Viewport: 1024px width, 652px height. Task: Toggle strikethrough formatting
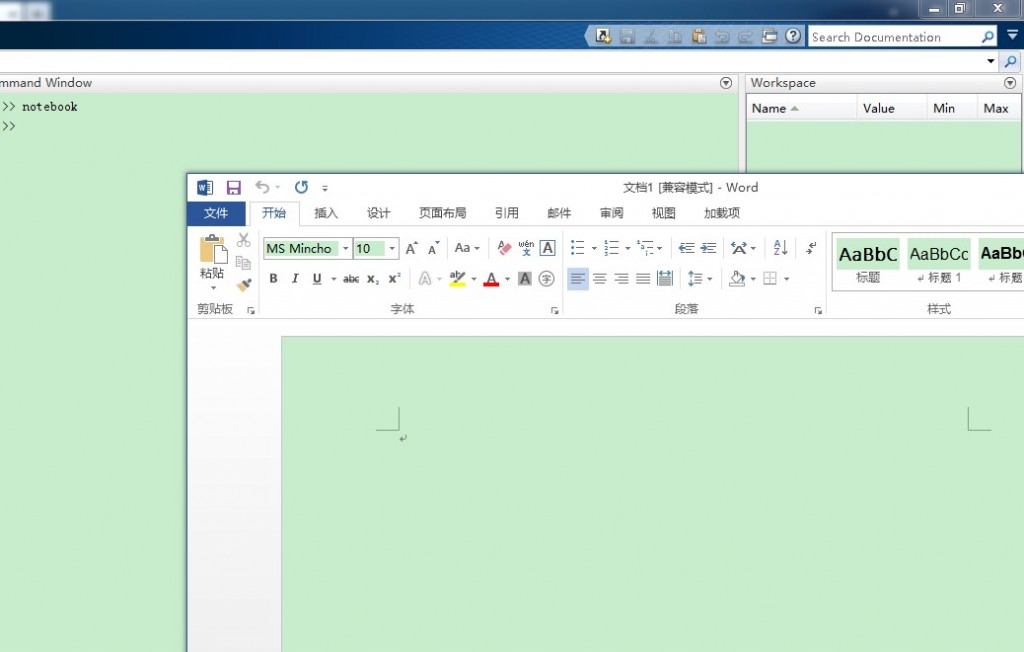pos(351,279)
